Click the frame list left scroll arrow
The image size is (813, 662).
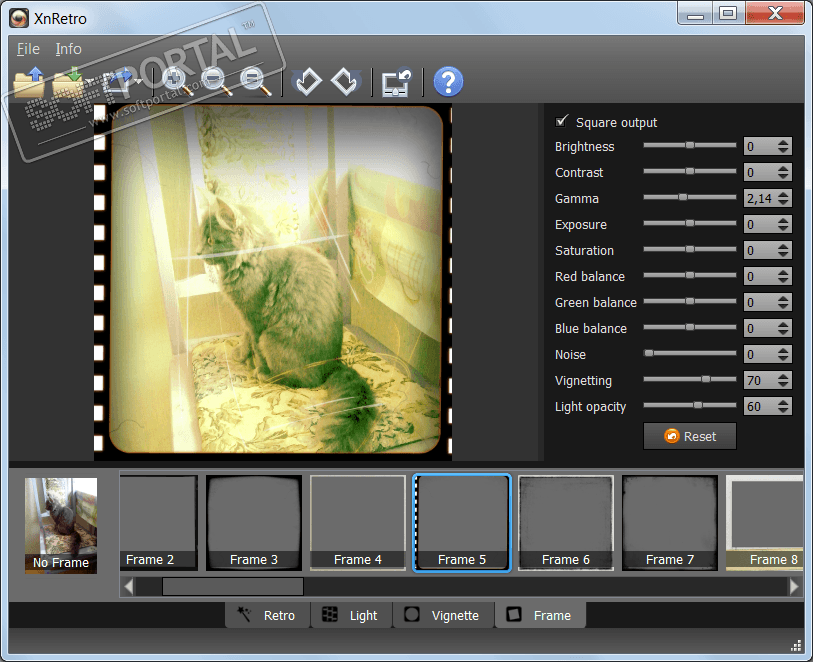[129, 586]
